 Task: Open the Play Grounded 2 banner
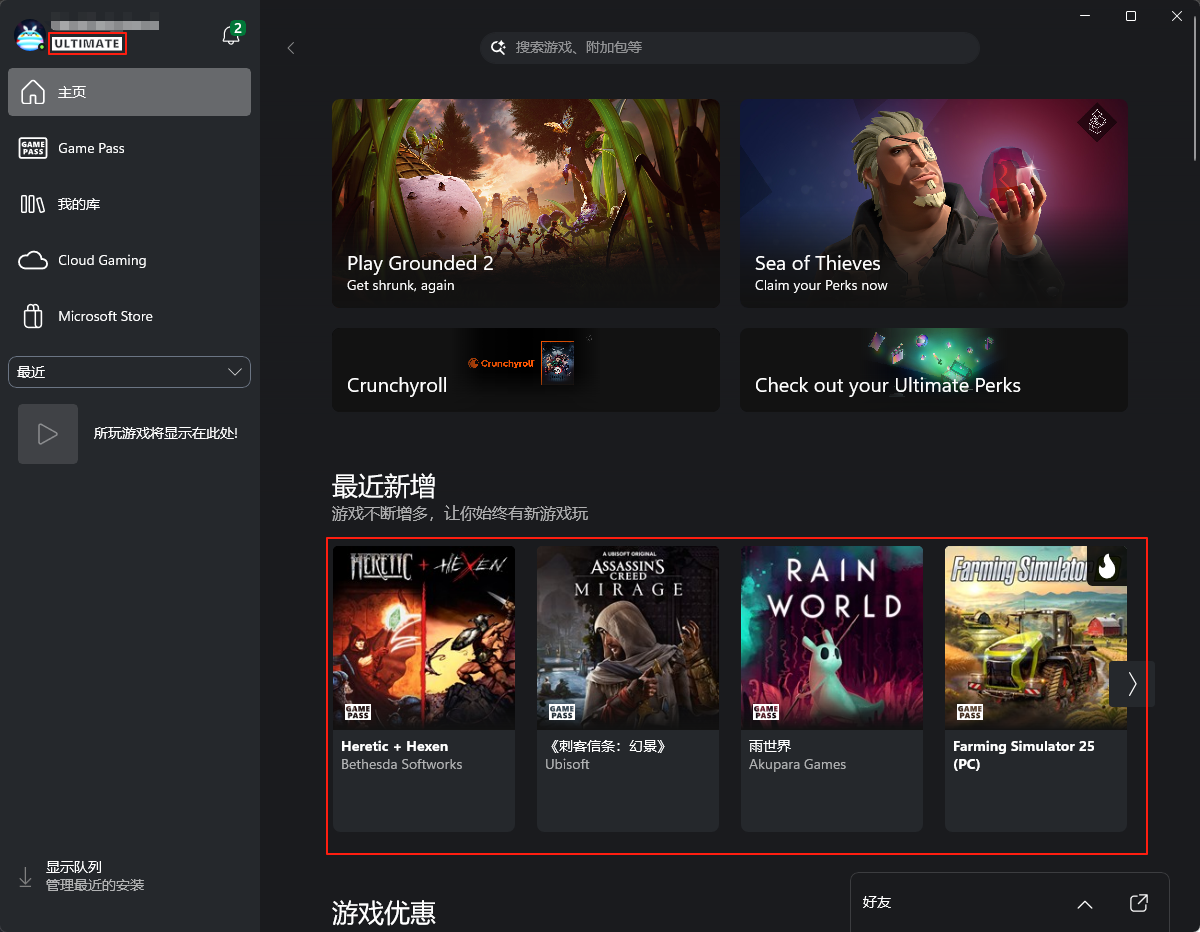coord(526,203)
